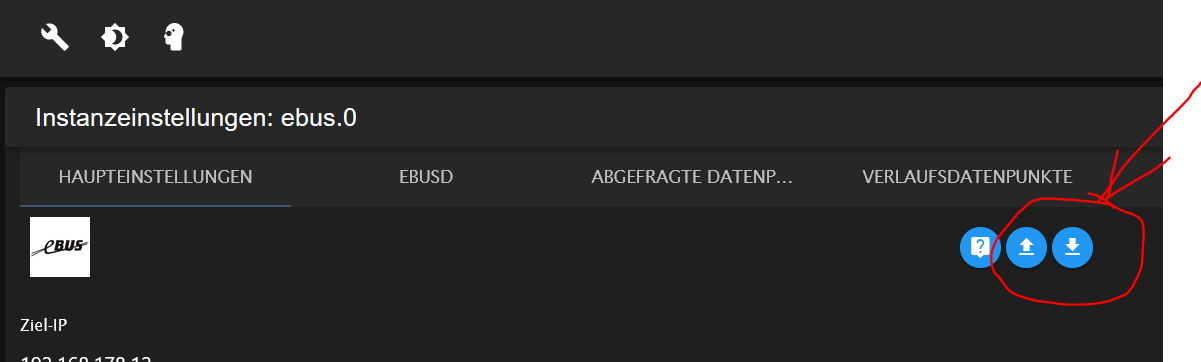Switch to the HAUPTEINSTELLUNGEN tab
This screenshot has width=1201, height=362.
point(155,177)
